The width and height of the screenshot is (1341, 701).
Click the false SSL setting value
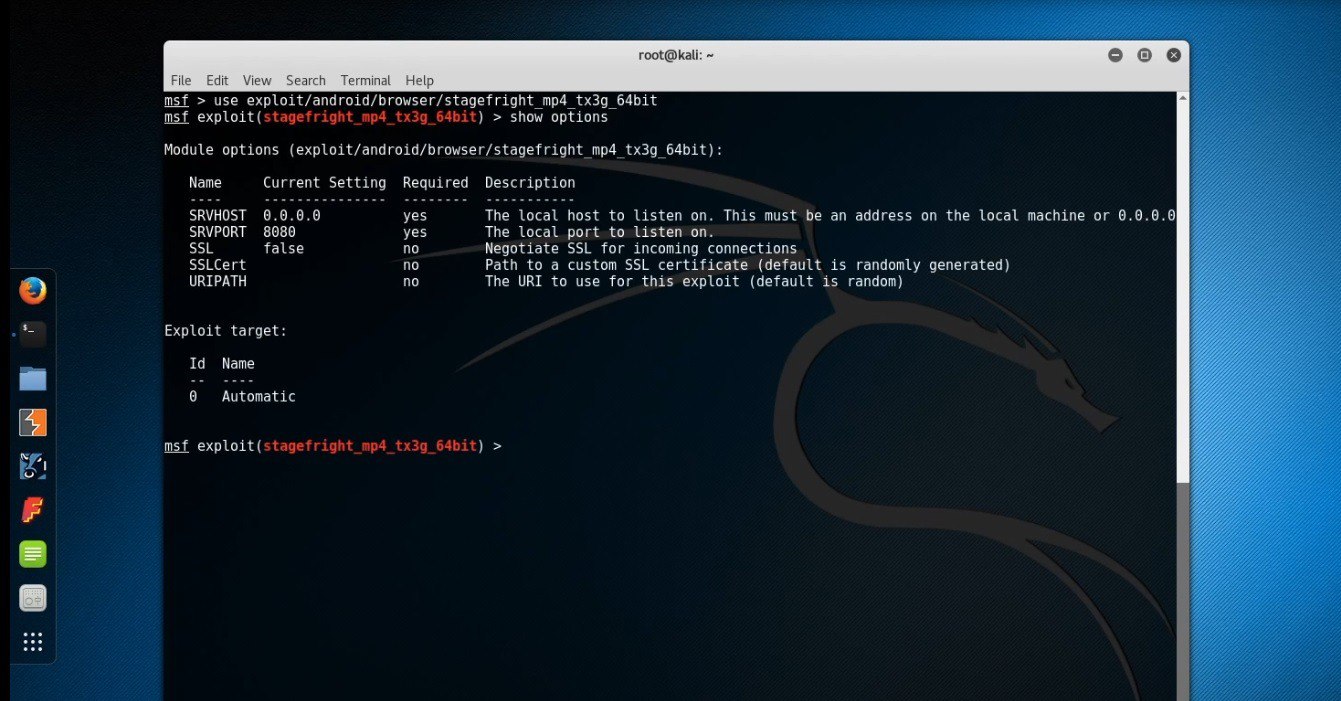pyautogui.click(x=283, y=249)
